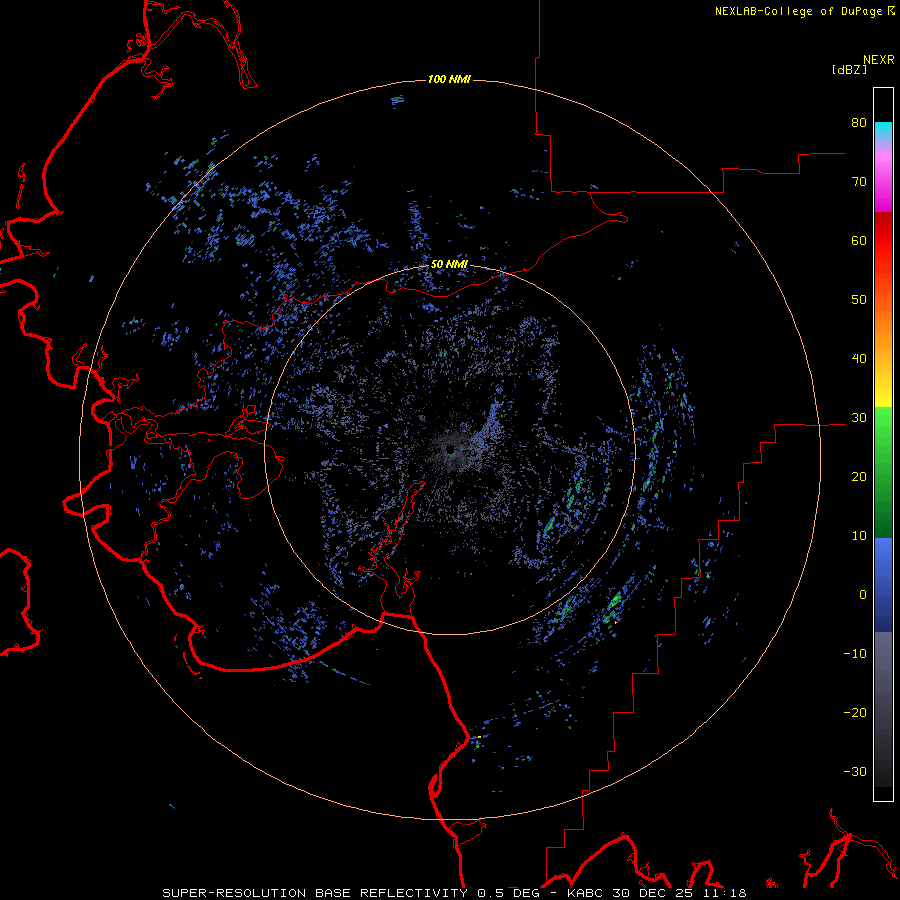Click the KABC 30 DEC 25 11:18 timestamp
The width and height of the screenshot is (900, 900).
pos(656,893)
